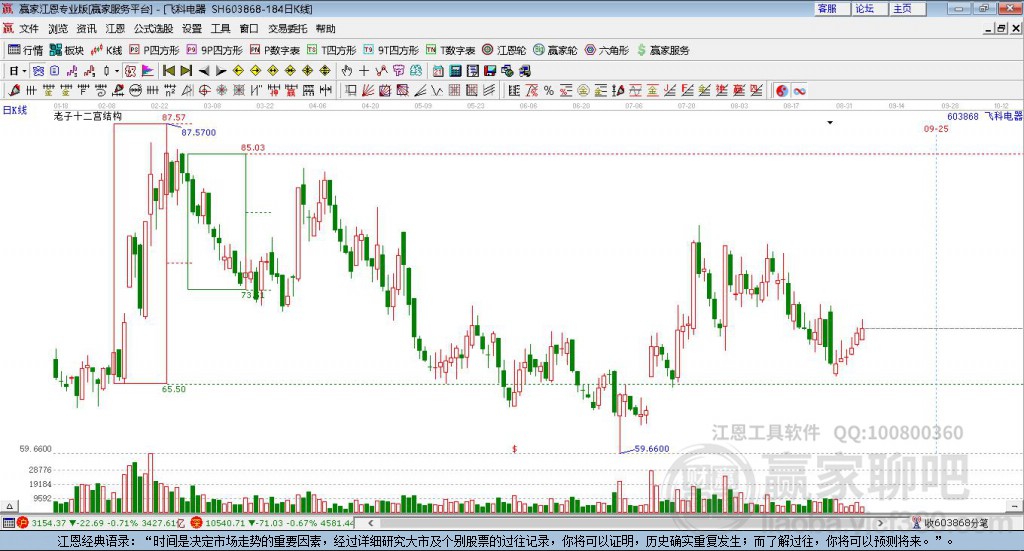The image size is (1024, 551).
Task: Click the small black triangle on chart
Action: tap(830, 123)
